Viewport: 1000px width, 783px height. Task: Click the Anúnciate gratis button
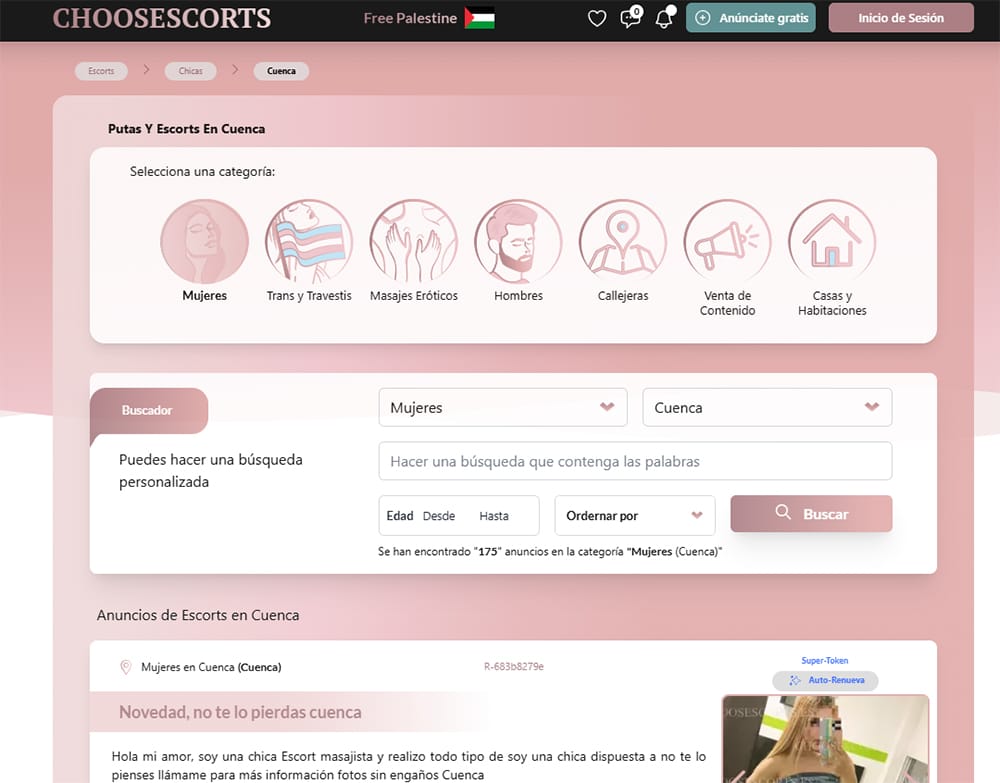(751, 18)
